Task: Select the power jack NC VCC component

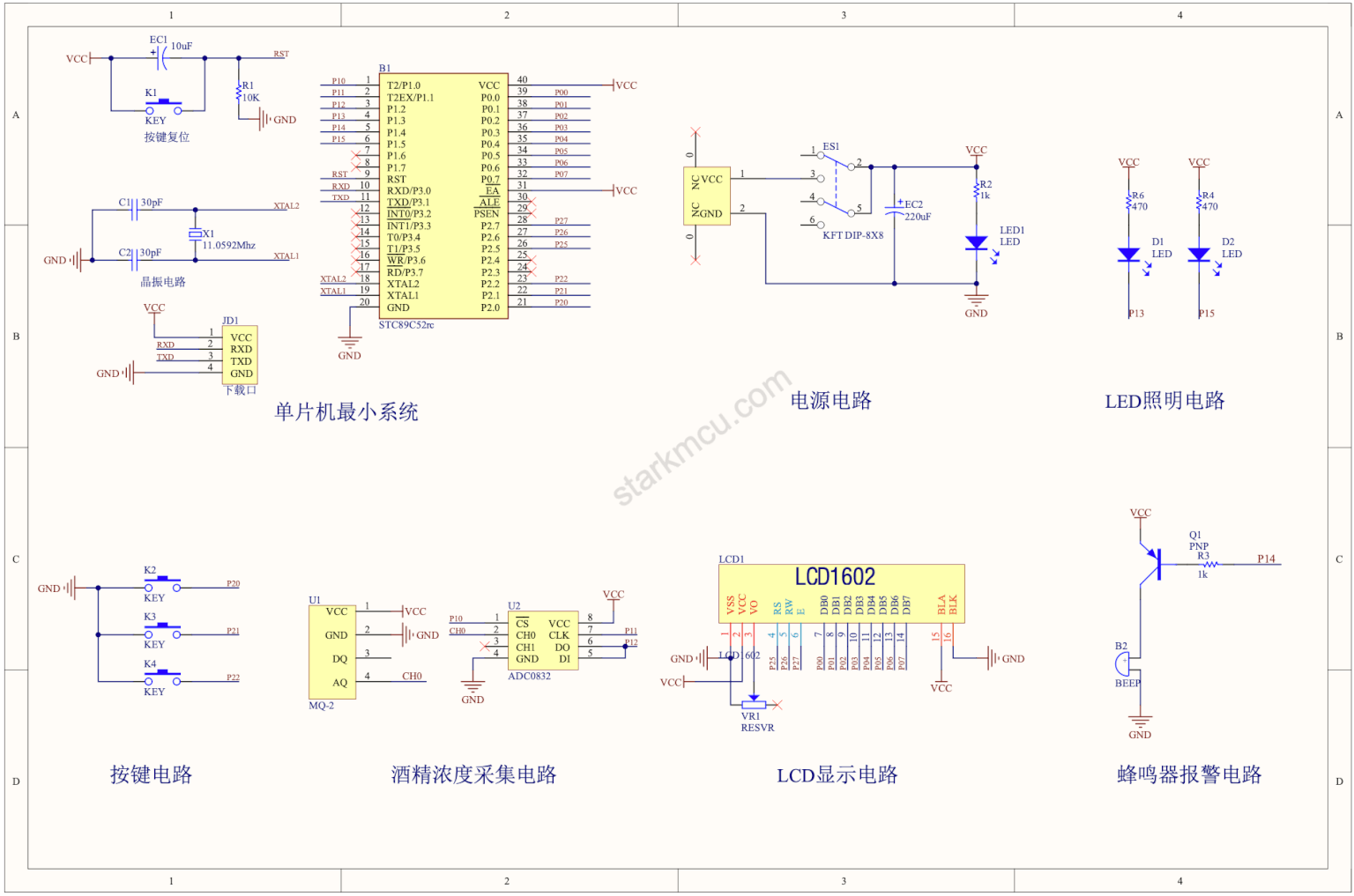Action: (707, 196)
